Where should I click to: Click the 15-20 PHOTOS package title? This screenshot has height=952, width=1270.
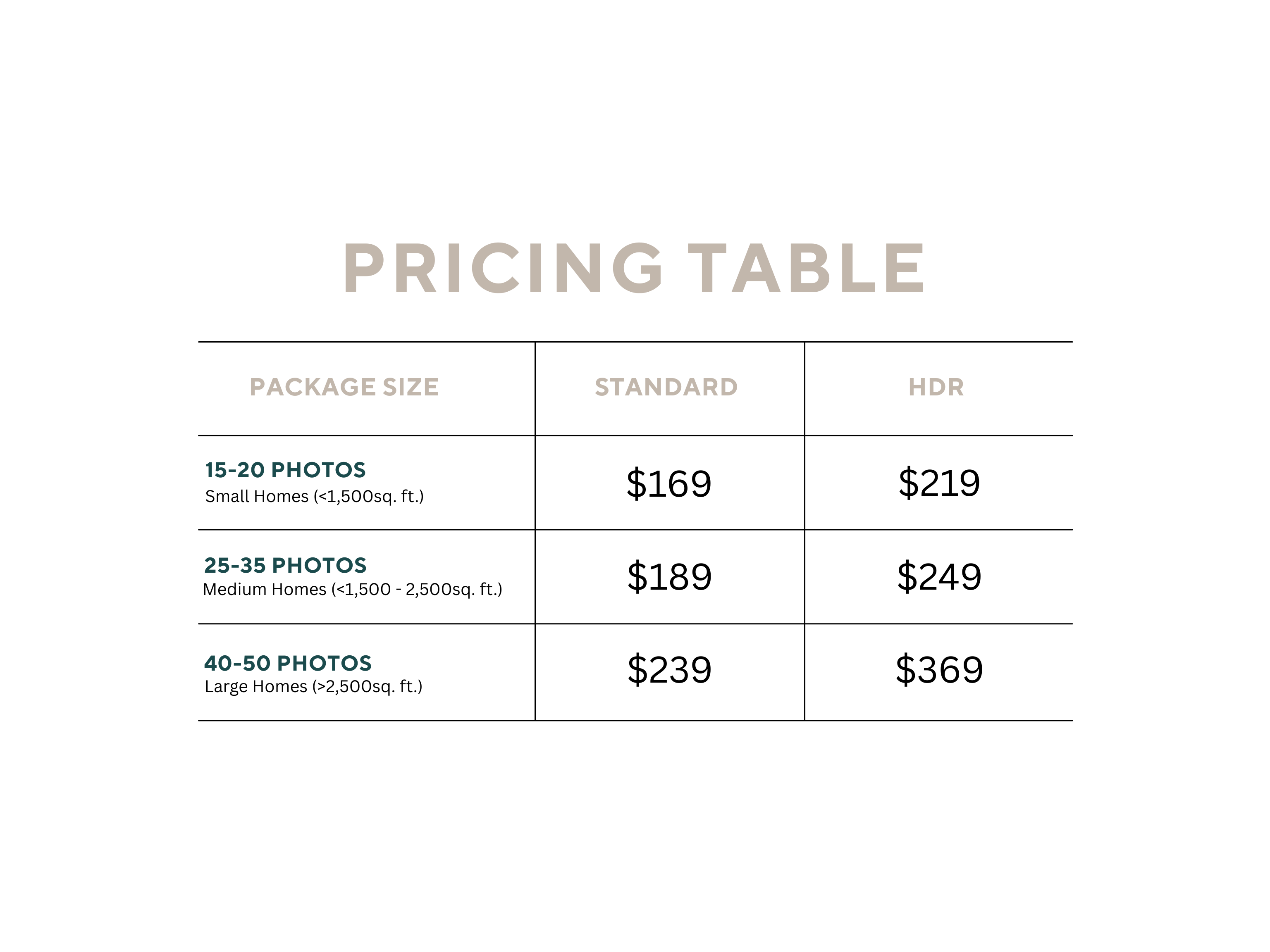pos(285,470)
